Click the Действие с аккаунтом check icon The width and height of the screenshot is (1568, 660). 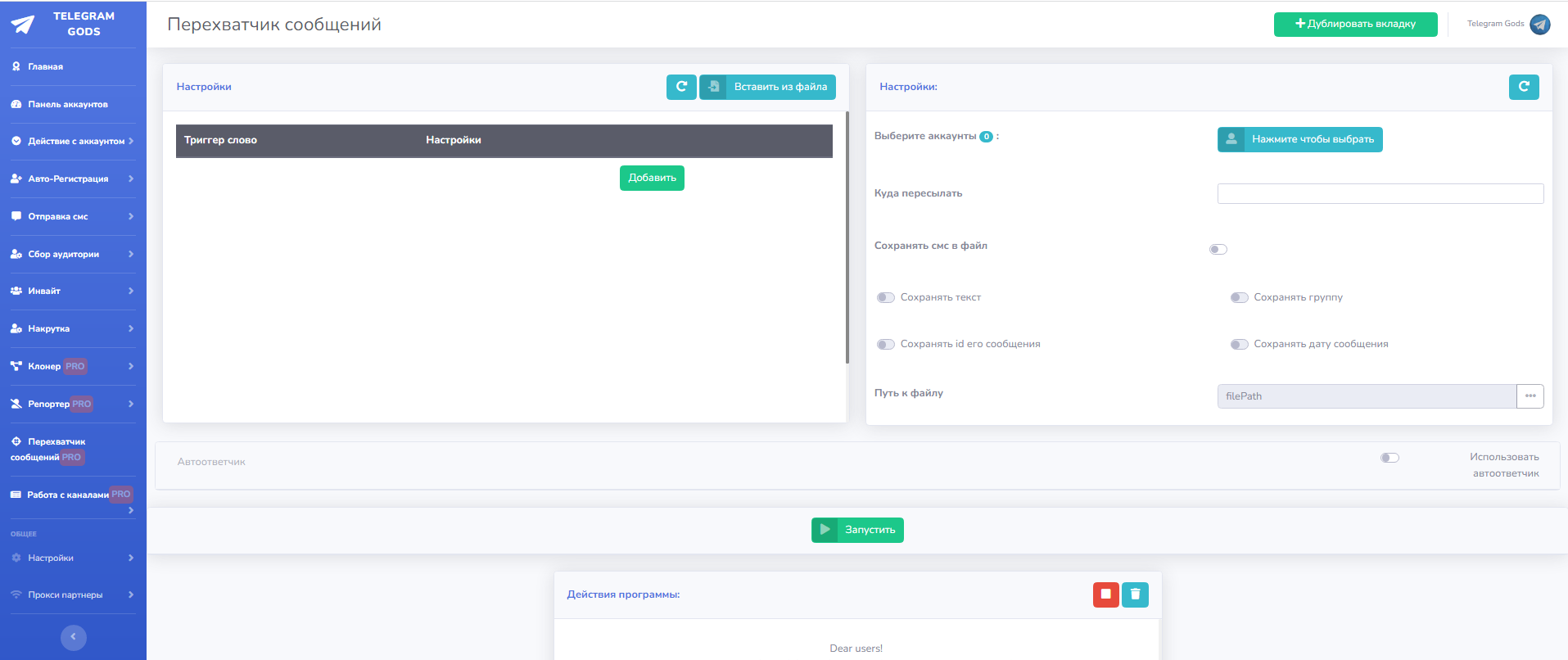pyautogui.click(x=16, y=141)
